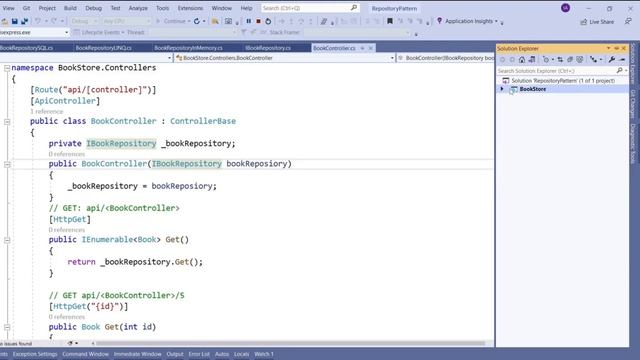
Task: Click the Home icon in Solution Explorer
Action: point(522,60)
